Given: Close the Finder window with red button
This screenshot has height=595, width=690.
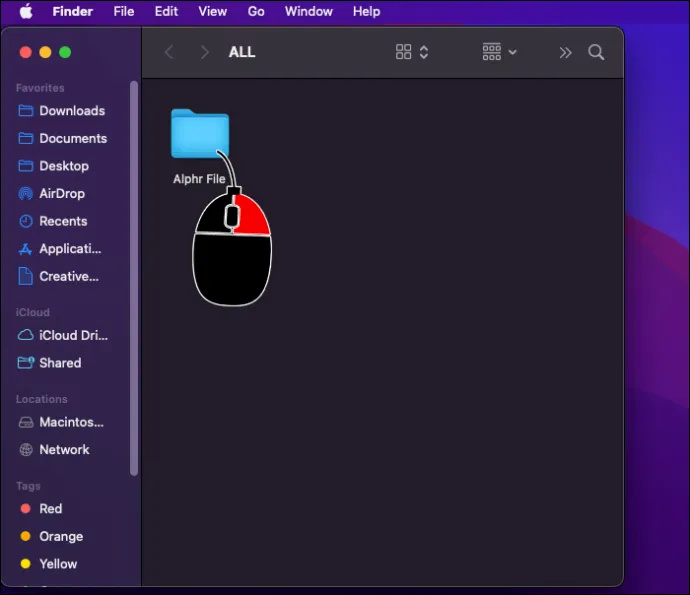Looking at the screenshot, I should click(x=26, y=52).
